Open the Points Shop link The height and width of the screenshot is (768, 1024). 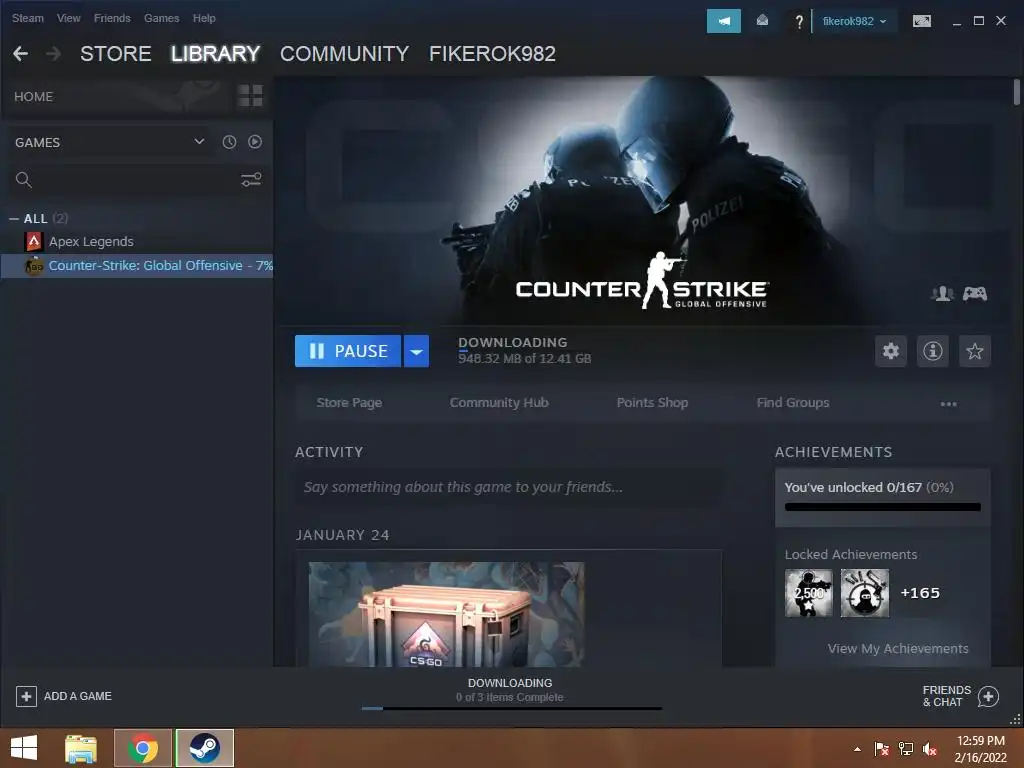pos(652,403)
